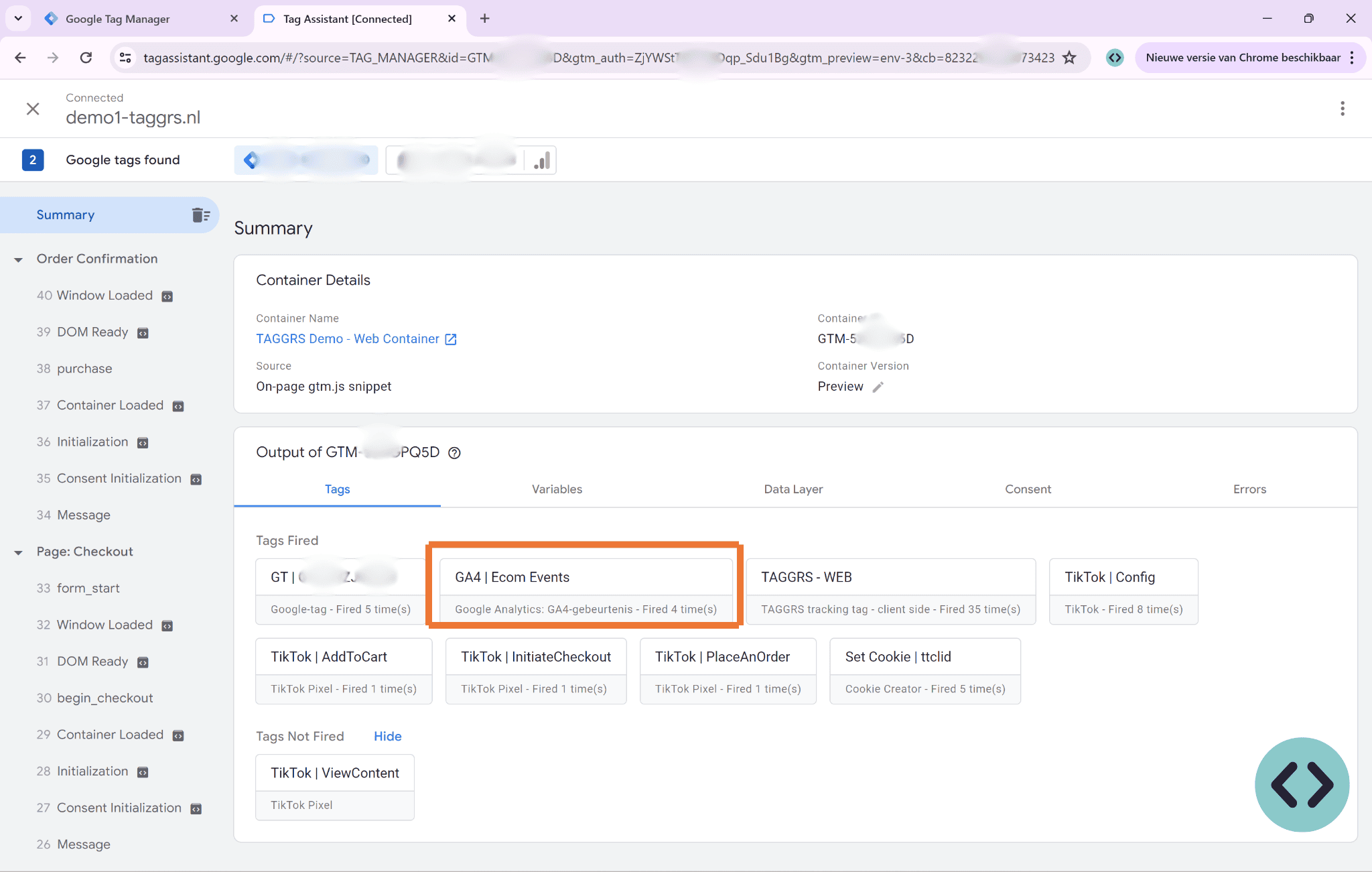Open the external link icon next to the container name

[451, 339]
